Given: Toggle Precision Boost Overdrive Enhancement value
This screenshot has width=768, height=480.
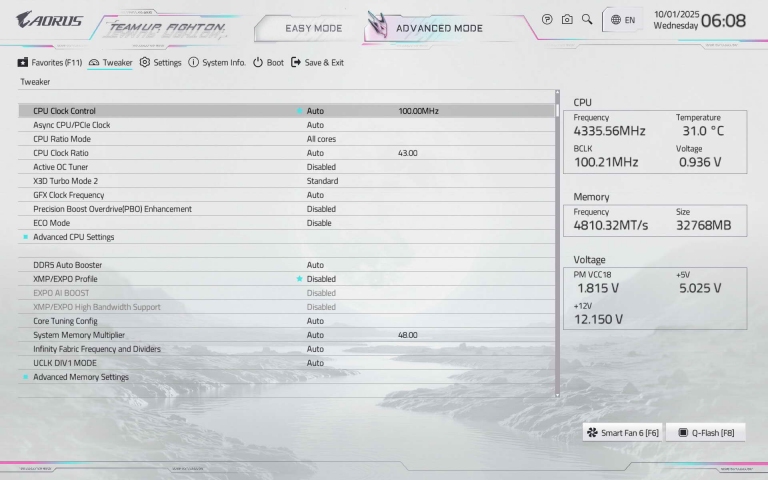Looking at the screenshot, I should [321, 209].
